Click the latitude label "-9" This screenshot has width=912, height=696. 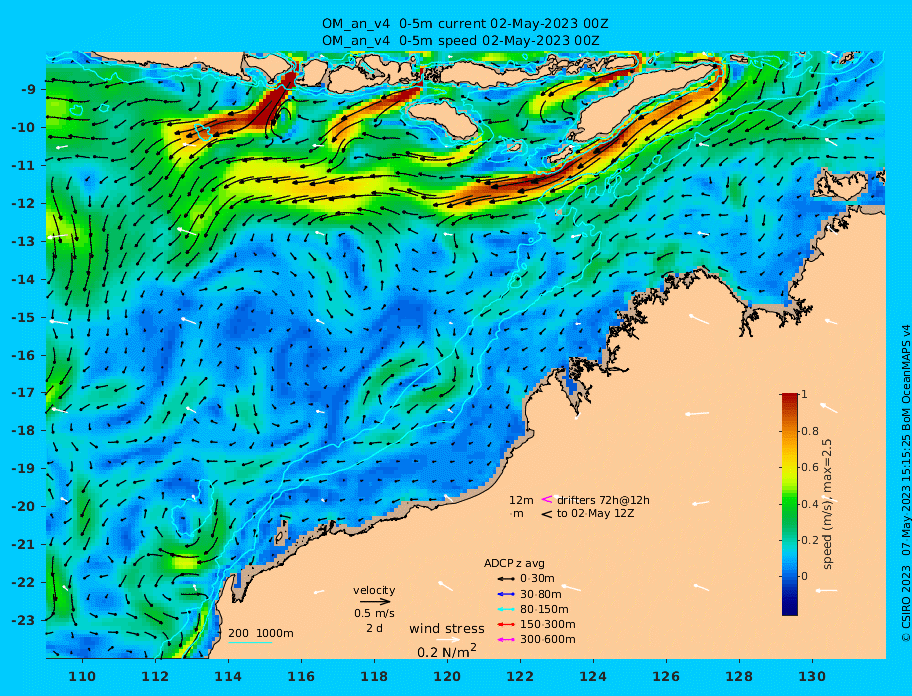pos(29,90)
